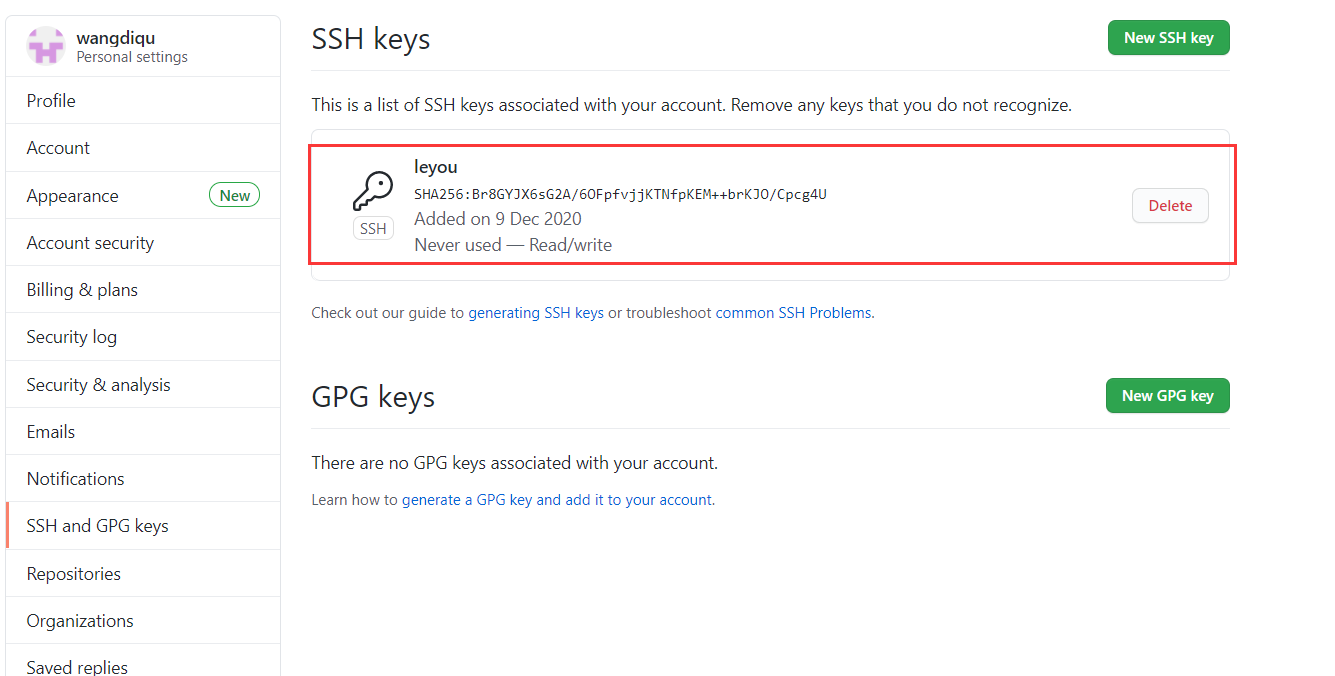The image size is (1335, 676).
Task: Open the Profile settings page
Action: 51,101
